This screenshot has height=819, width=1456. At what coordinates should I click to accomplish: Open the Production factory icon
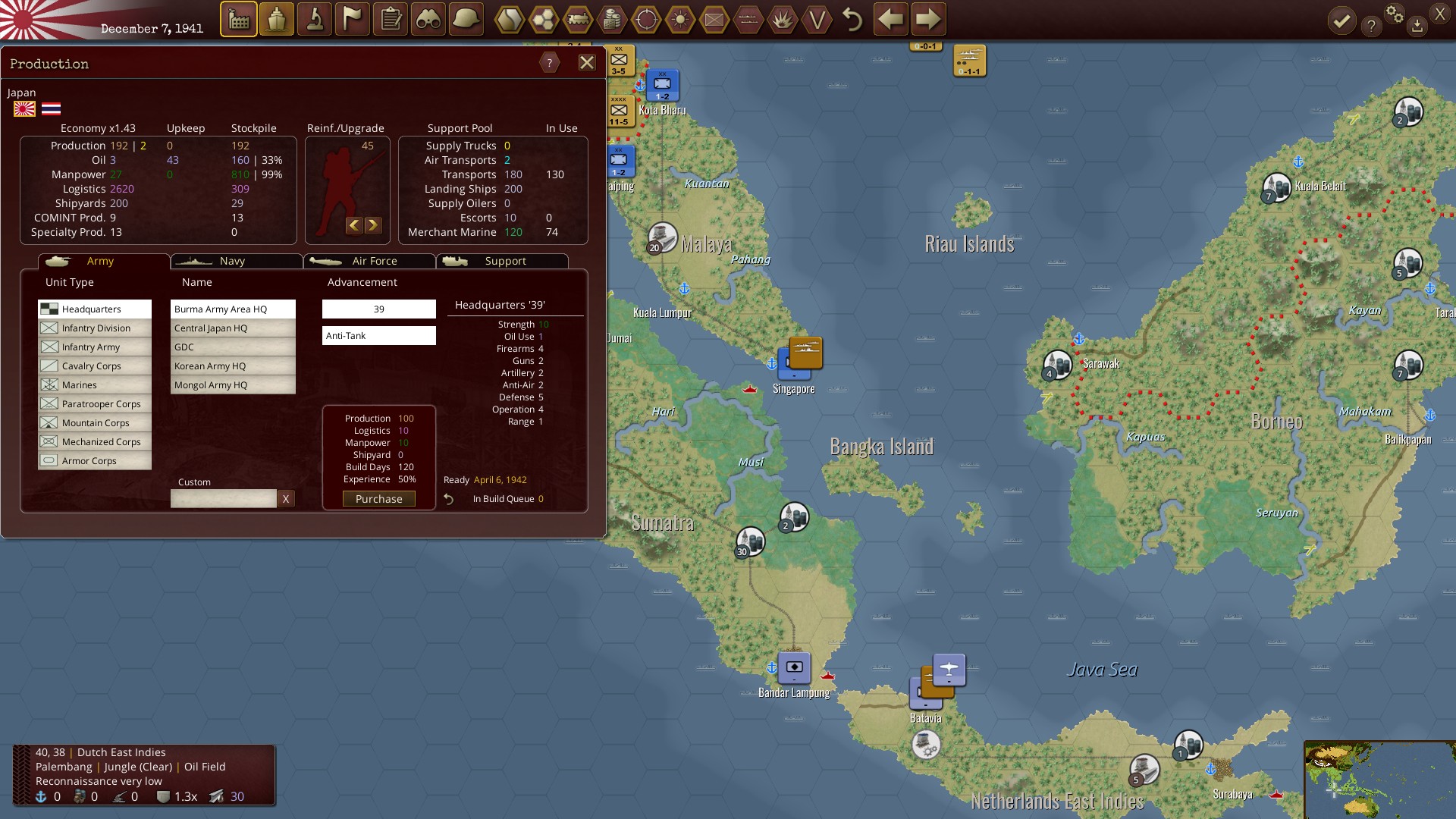(x=239, y=20)
